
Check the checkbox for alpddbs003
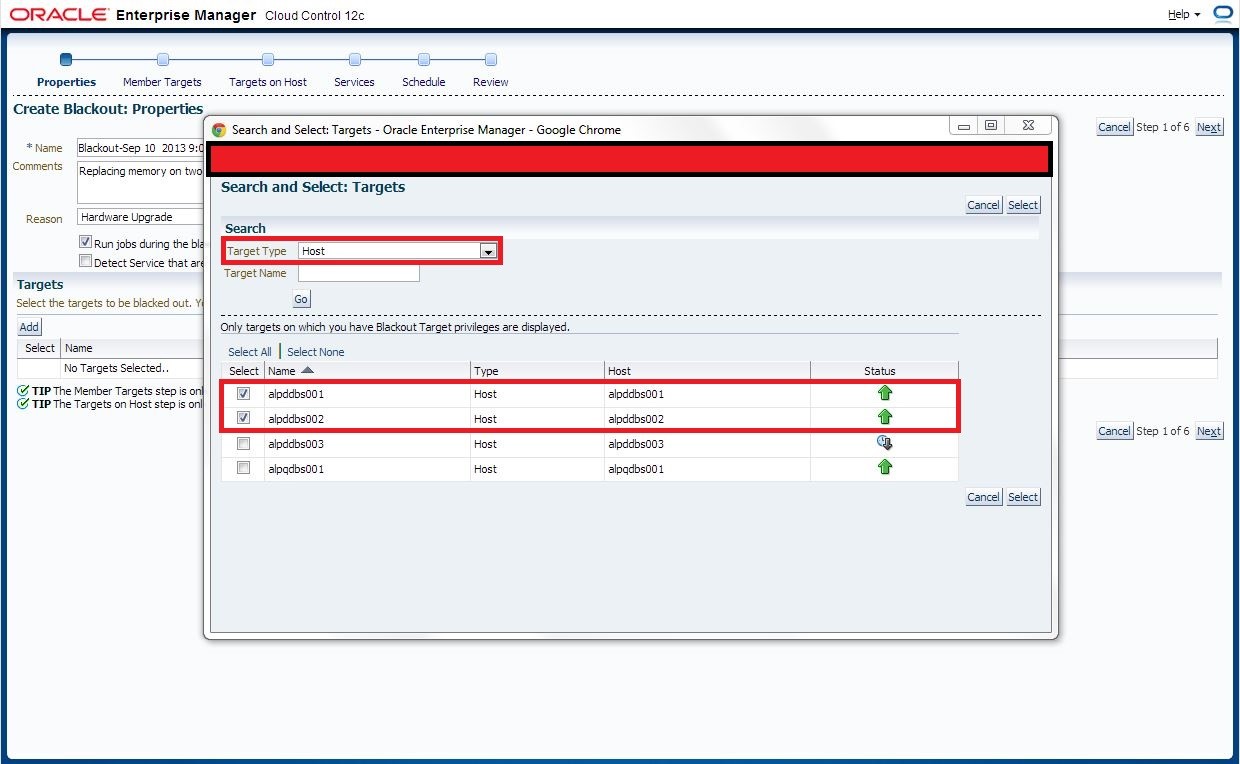[242, 443]
